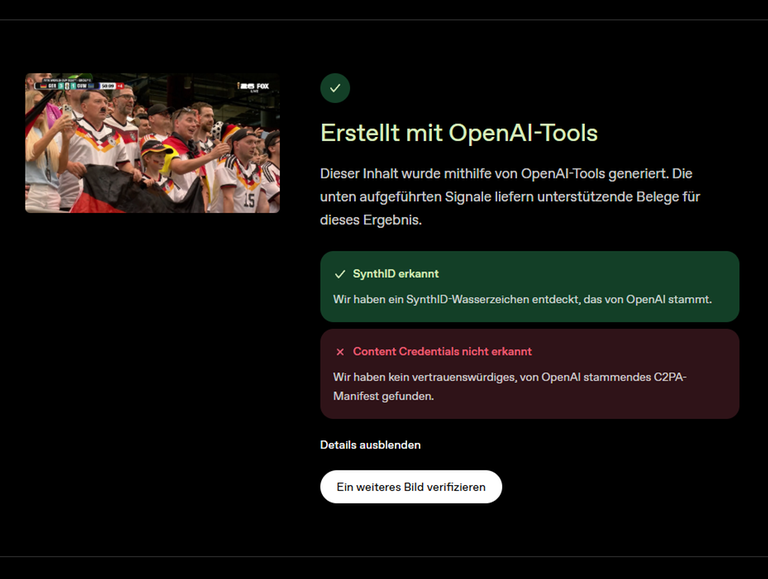Click the red X icon beside Content Credentials
The image size is (768, 579).
[340, 352]
